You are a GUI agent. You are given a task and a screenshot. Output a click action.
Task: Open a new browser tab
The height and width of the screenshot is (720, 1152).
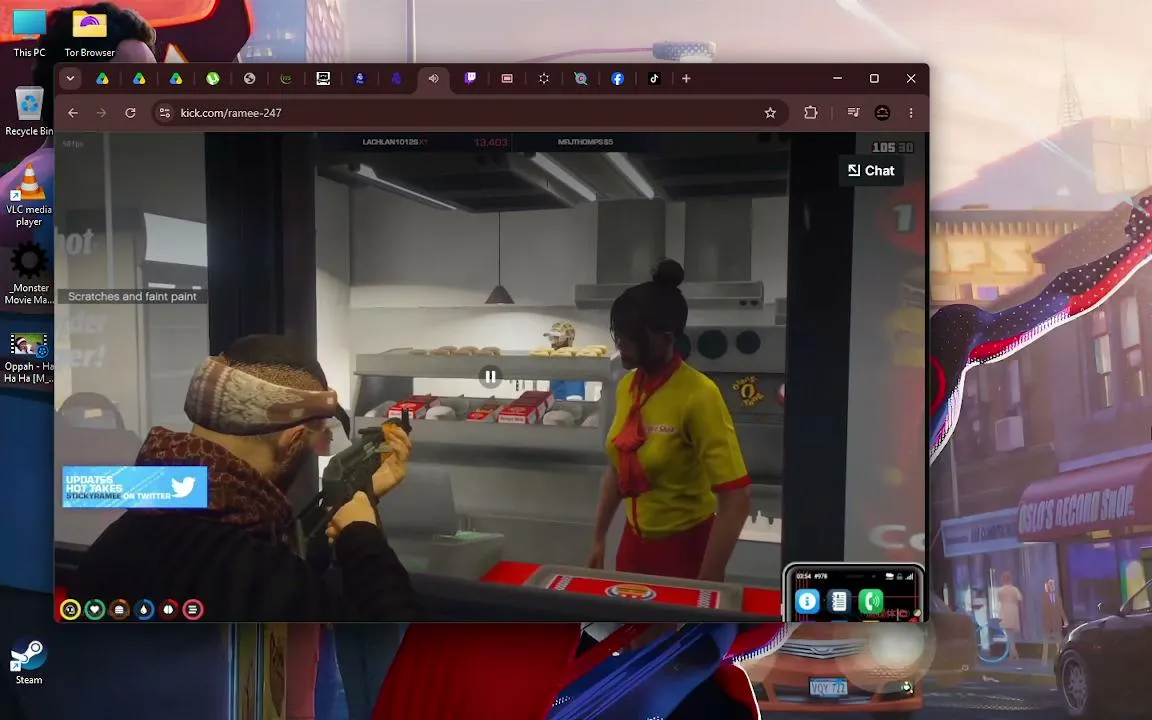pyautogui.click(x=686, y=79)
